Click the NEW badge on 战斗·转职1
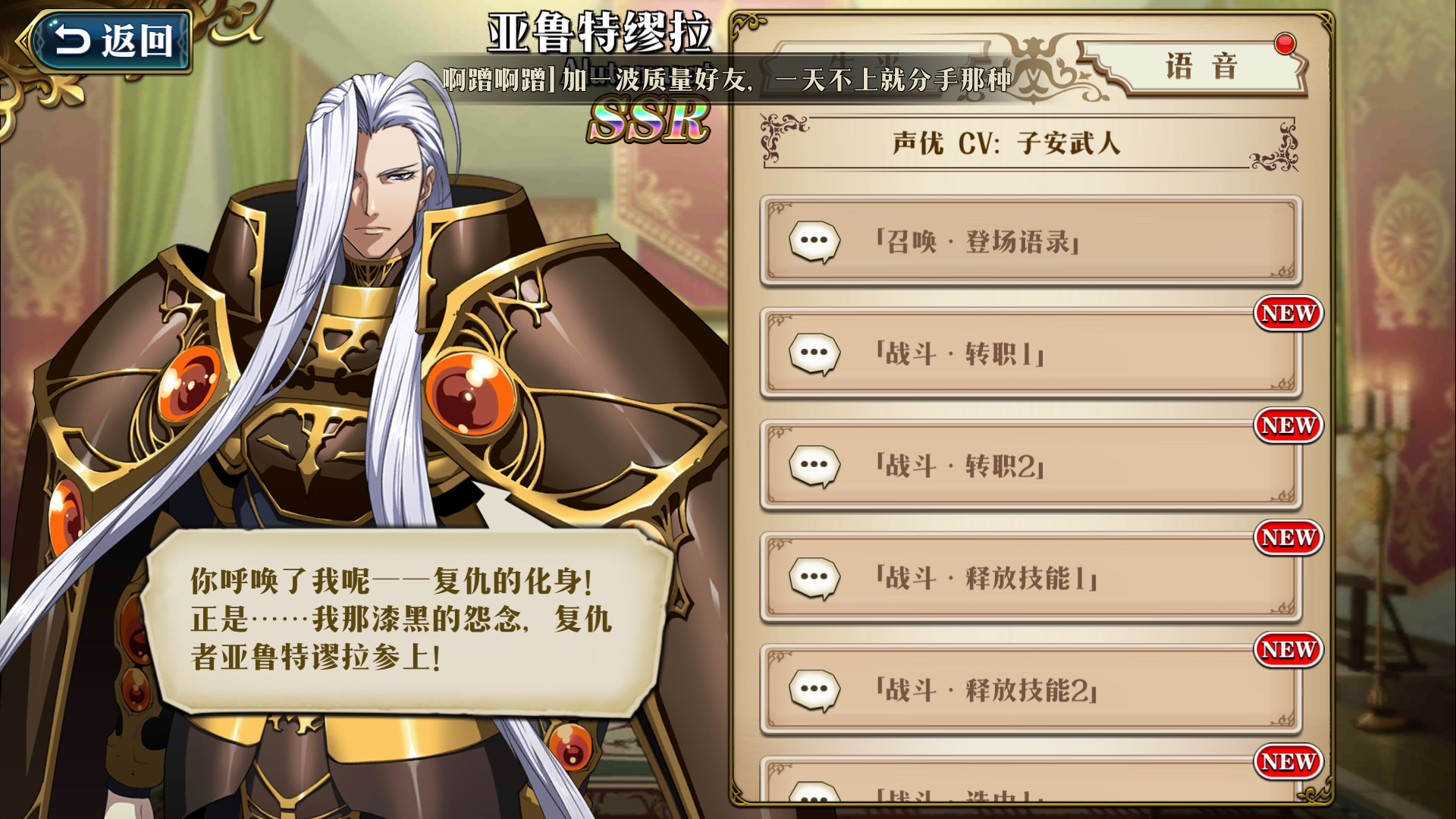 1288,313
